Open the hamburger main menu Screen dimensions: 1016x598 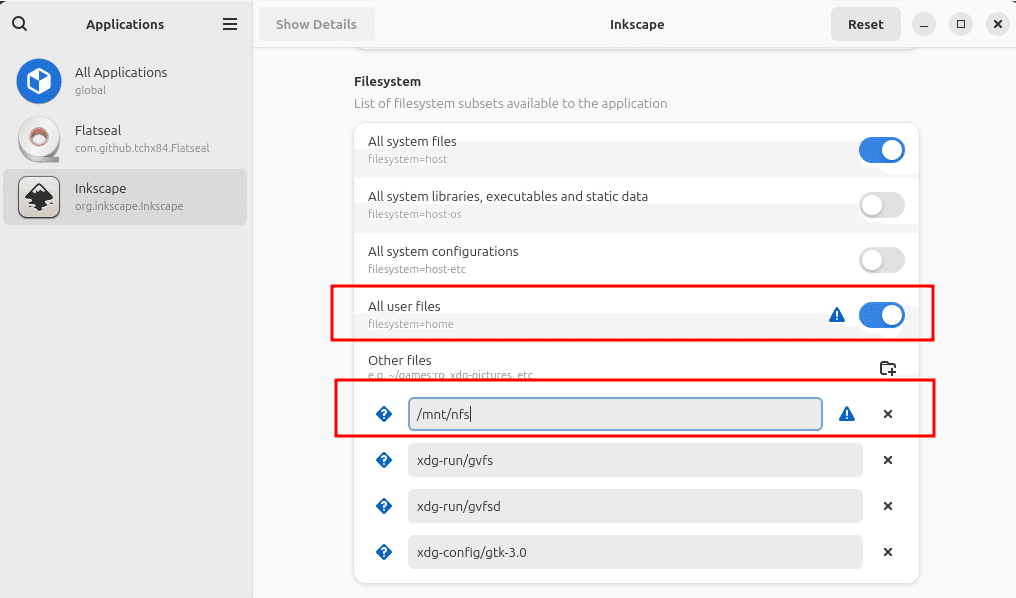coord(230,24)
